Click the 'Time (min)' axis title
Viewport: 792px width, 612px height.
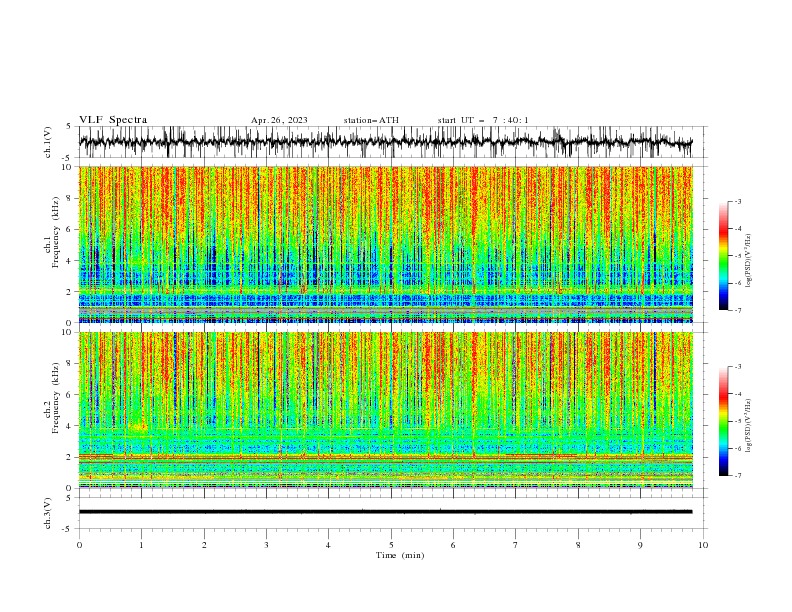400,555
